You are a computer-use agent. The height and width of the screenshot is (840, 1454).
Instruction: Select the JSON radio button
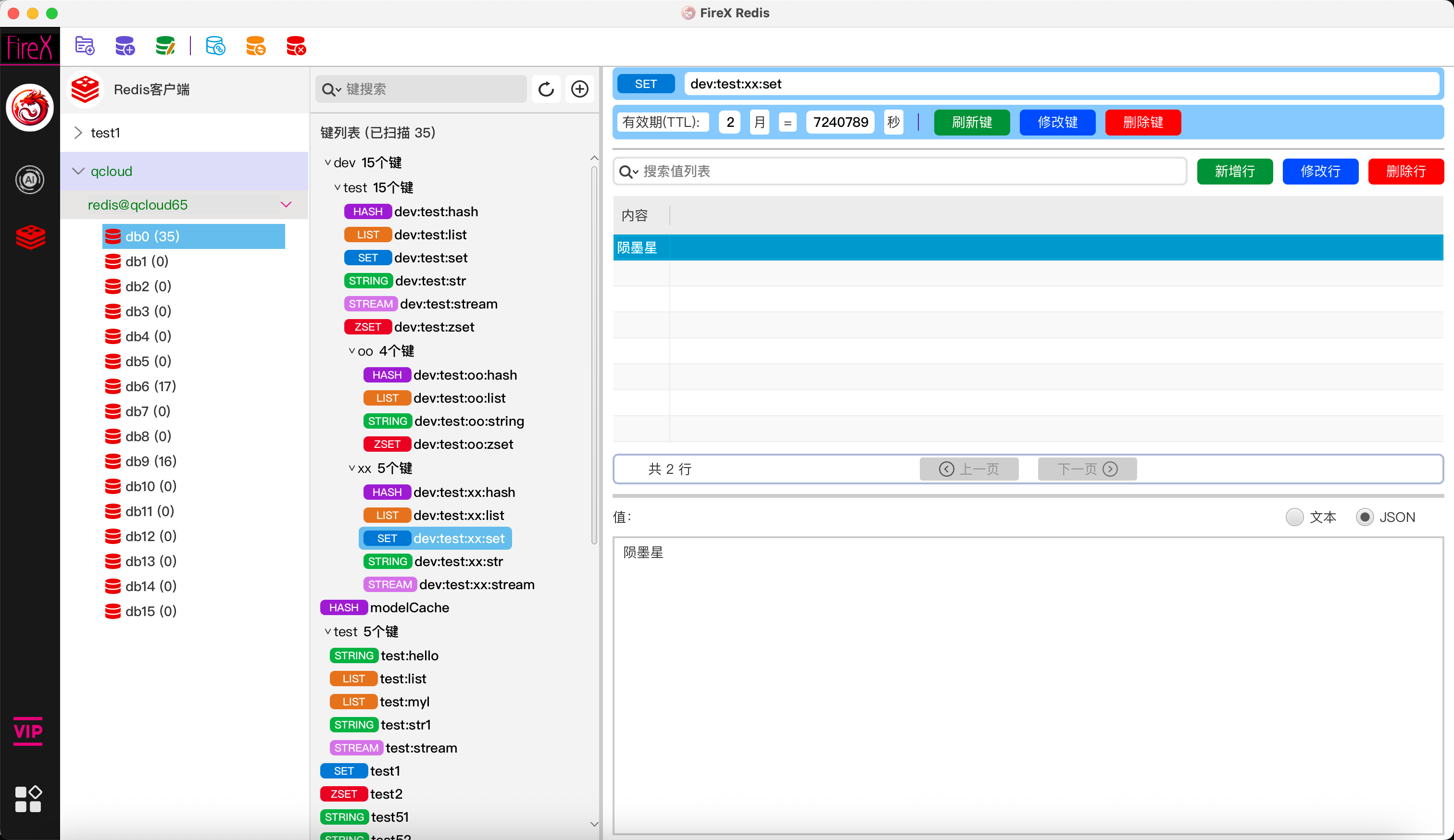[1364, 517]
